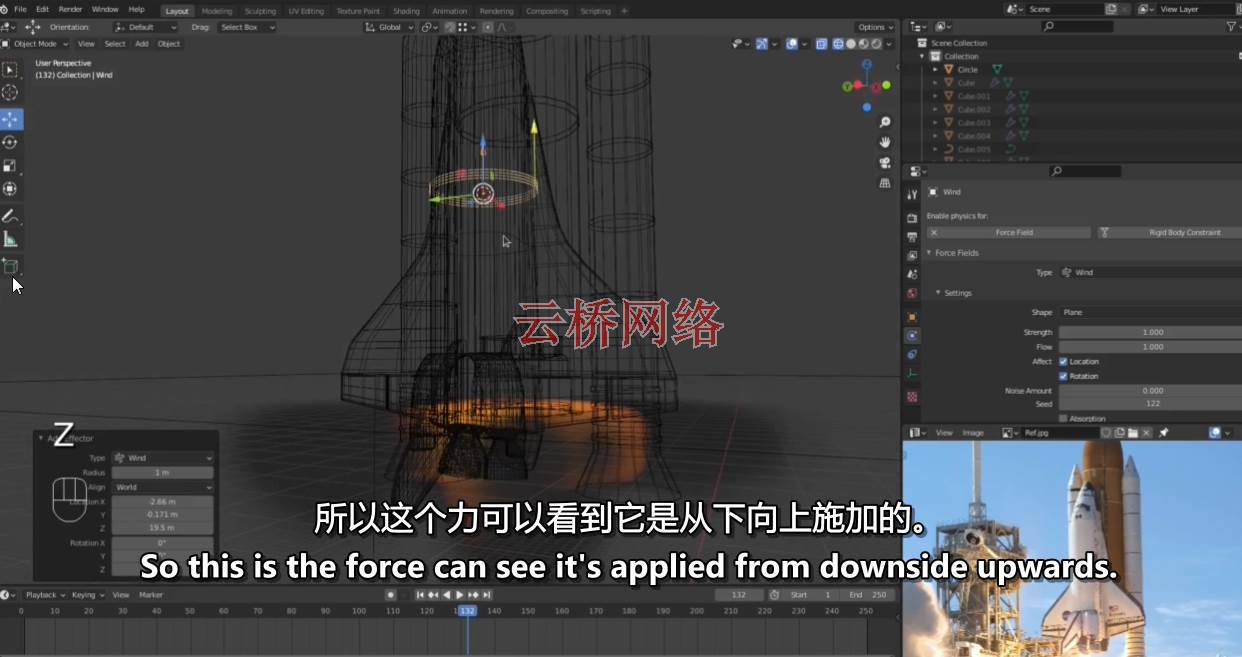This screenshot has width=1242, height=657.
Task: Open the Output properties tab
Action: [x=911, y=237]
